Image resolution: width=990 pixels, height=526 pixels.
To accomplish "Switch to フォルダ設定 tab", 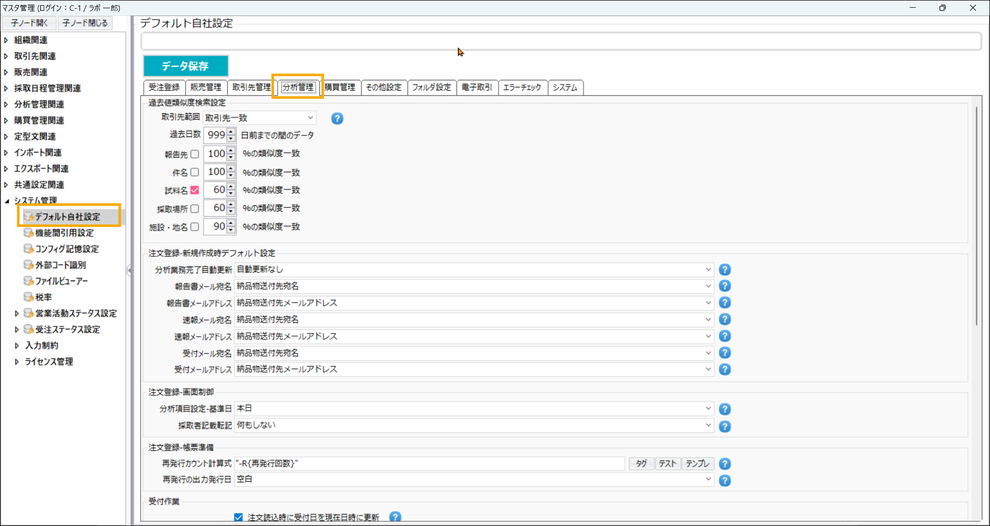I will click(x=431, y=88).
